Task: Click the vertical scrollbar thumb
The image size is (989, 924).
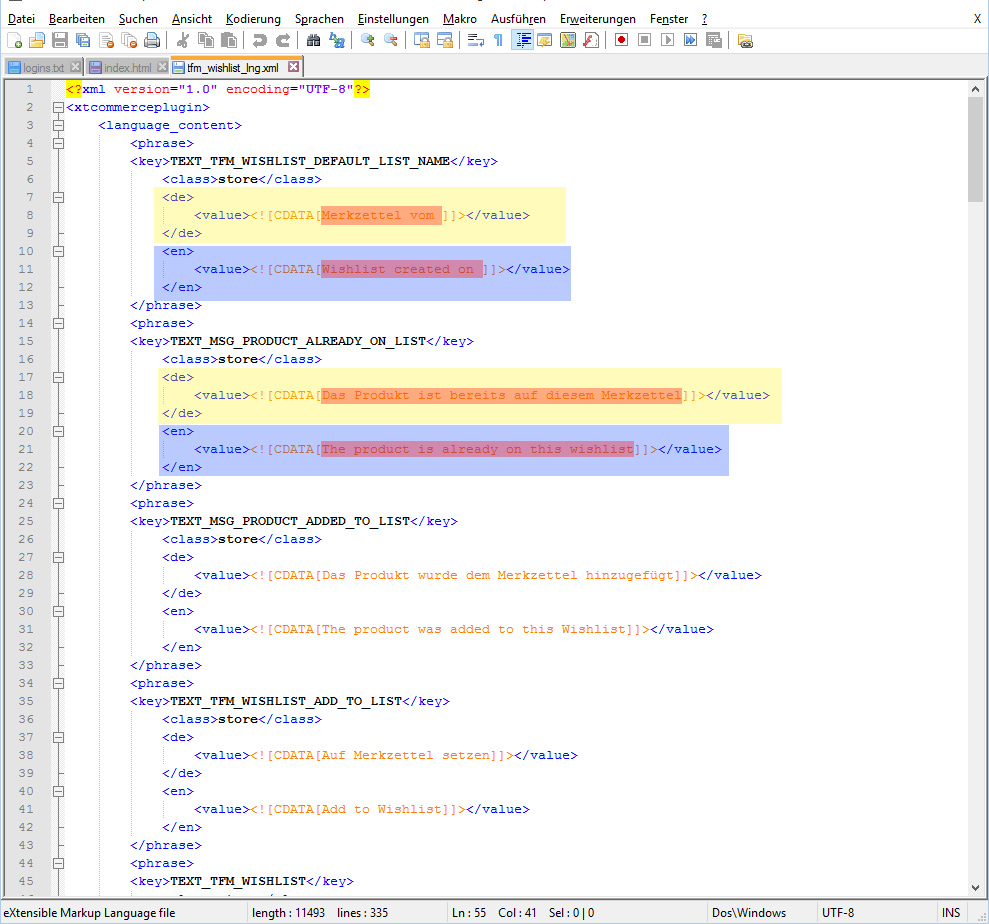Action: coord(976,150)
